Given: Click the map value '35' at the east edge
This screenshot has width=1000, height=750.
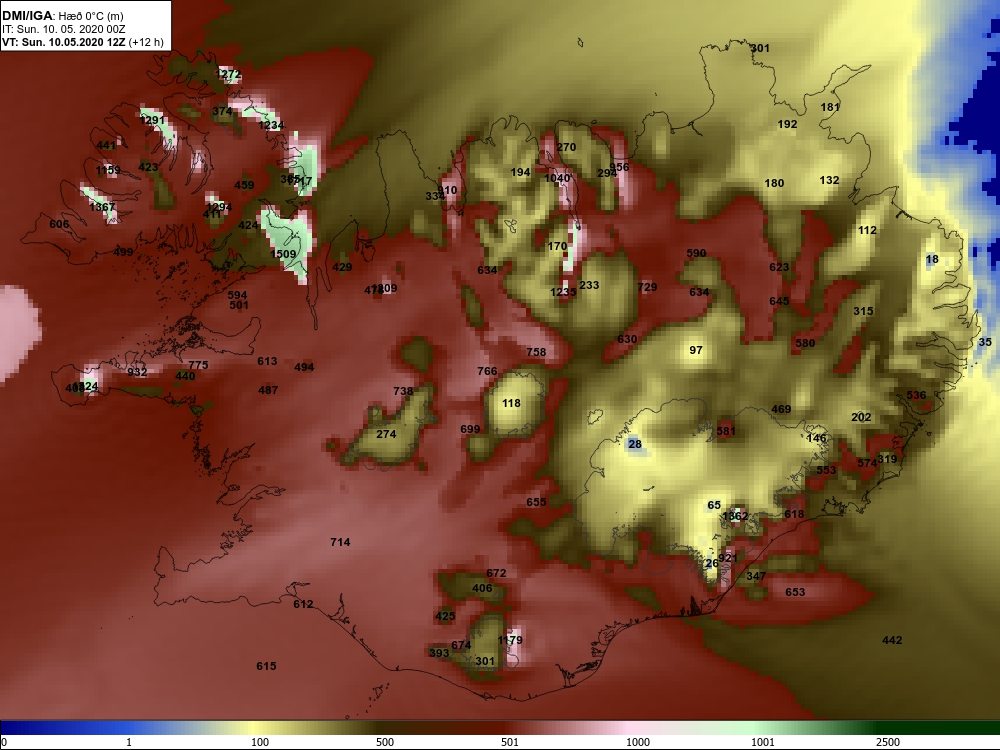Looking at the screenshot, I should coord(985,342).
